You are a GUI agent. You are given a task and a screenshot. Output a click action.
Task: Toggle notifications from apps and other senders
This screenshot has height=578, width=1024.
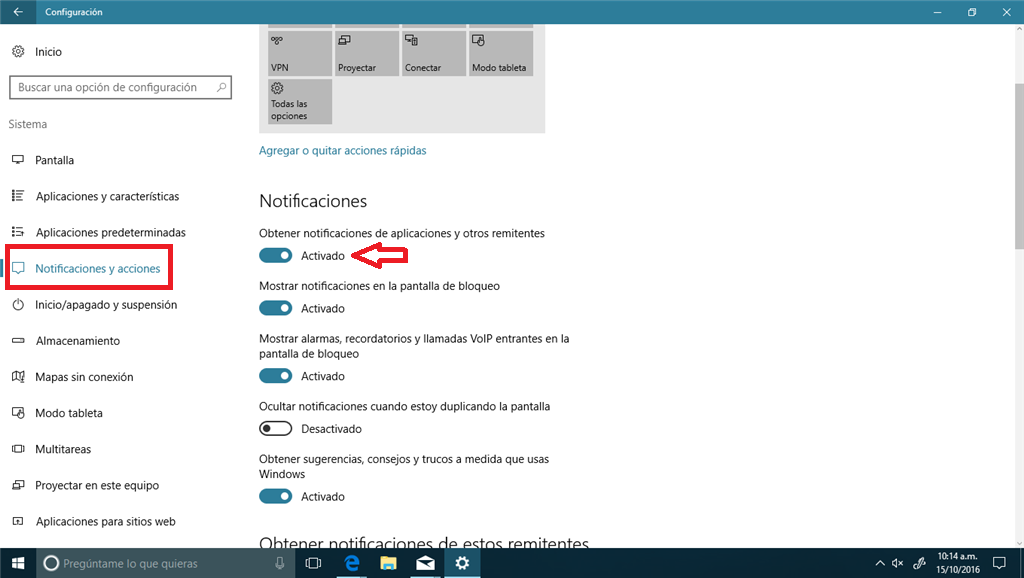[x=276, y=255]
